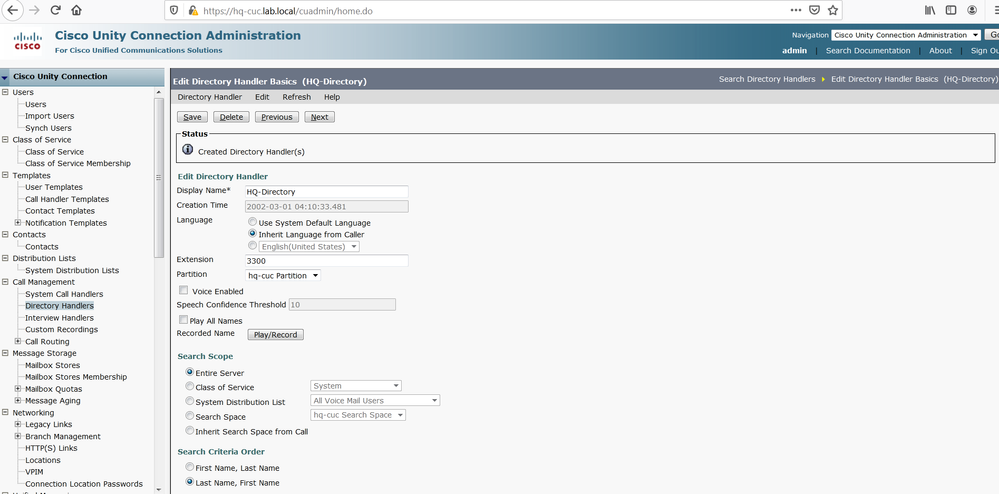This screenshot has width=999, height=494.
Task: Expand the Legacy Links node
Action: (18, 424)
